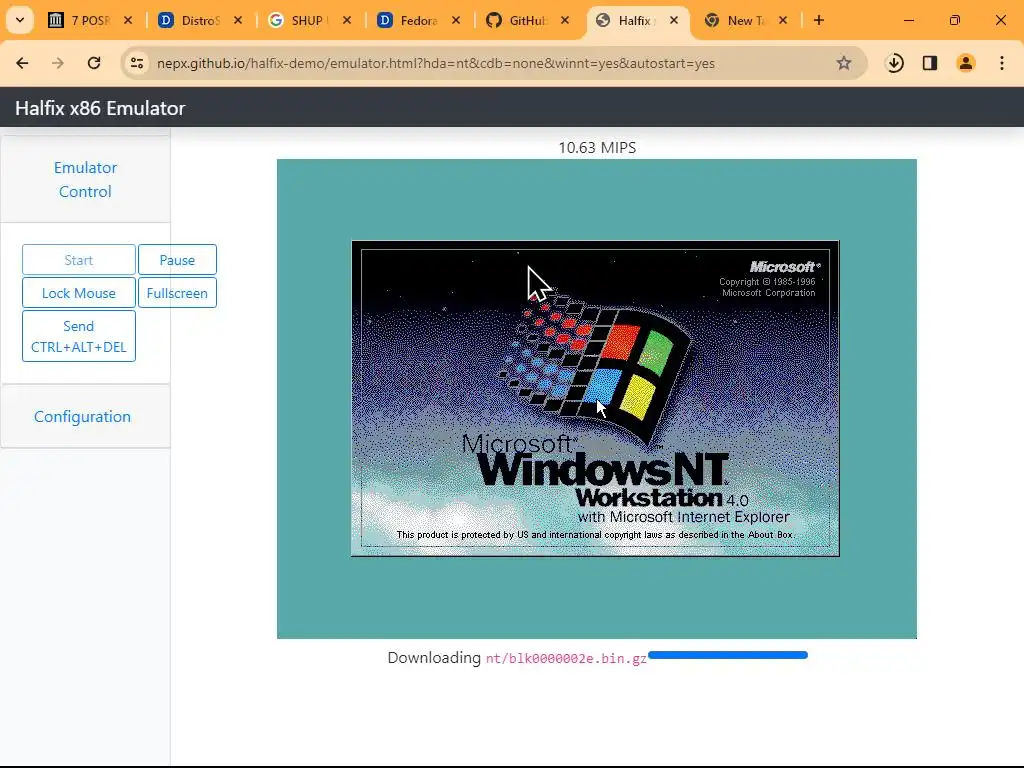Pause the emulator
This screenshot has width=1024, height=768.
pyautogui.click(x=177, y=260)
